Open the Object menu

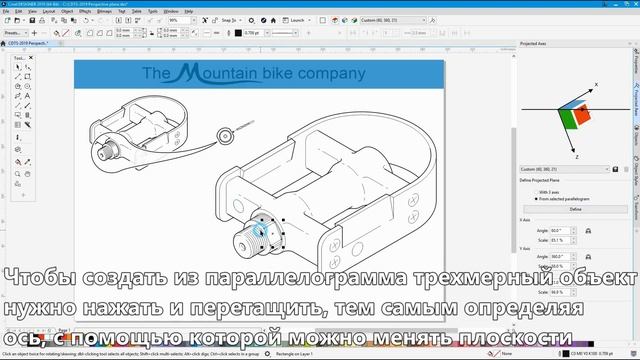tap(67, 11)
